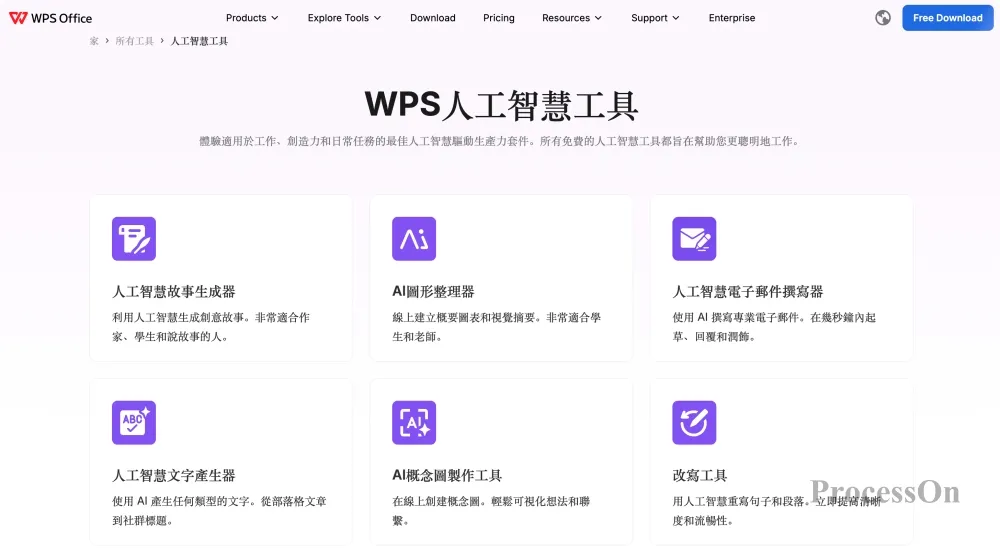Click the text generator description text
Viewport: 1000px width, 551px height.
point(219,510)
